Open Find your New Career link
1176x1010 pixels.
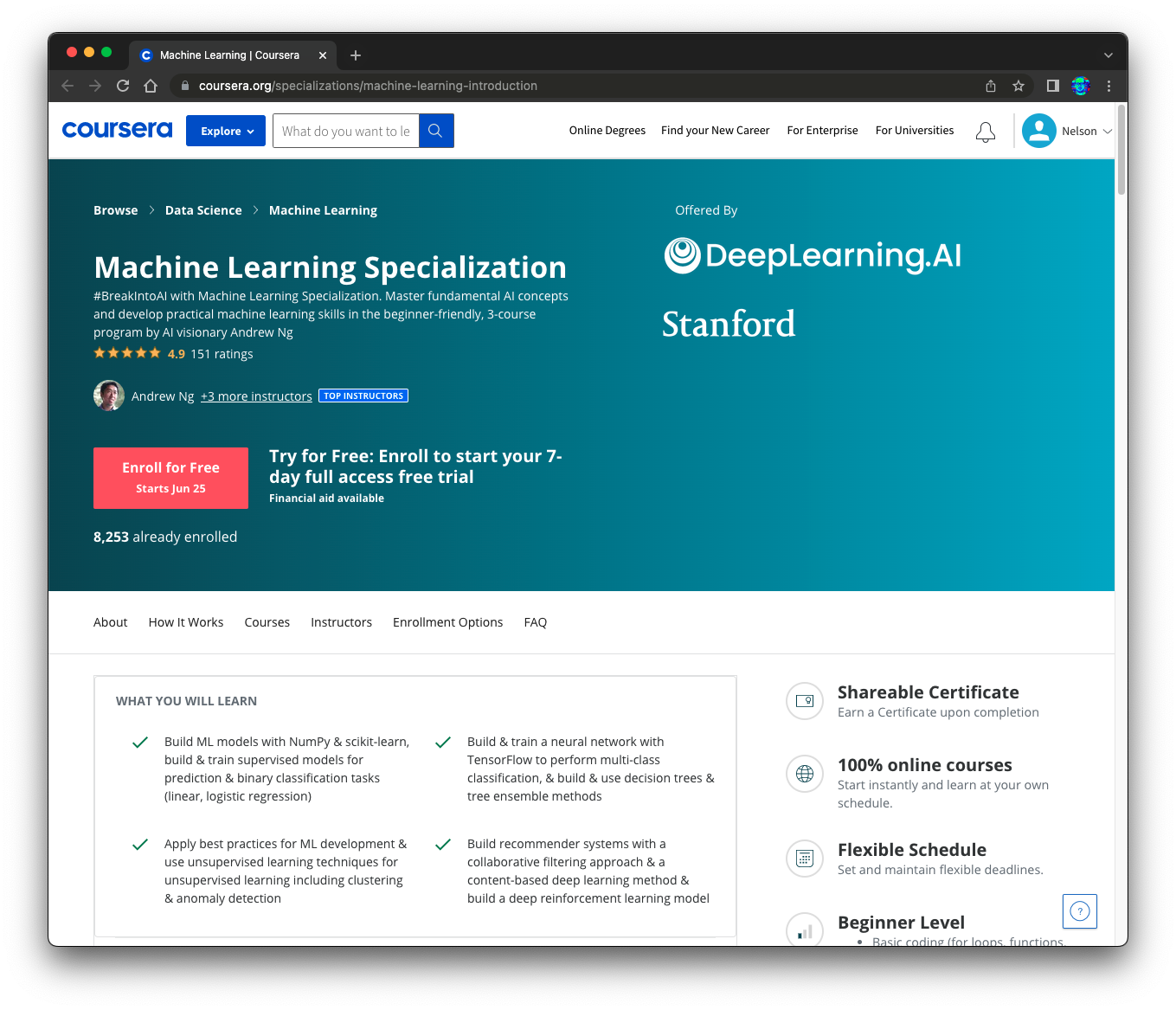pos(716,131)
